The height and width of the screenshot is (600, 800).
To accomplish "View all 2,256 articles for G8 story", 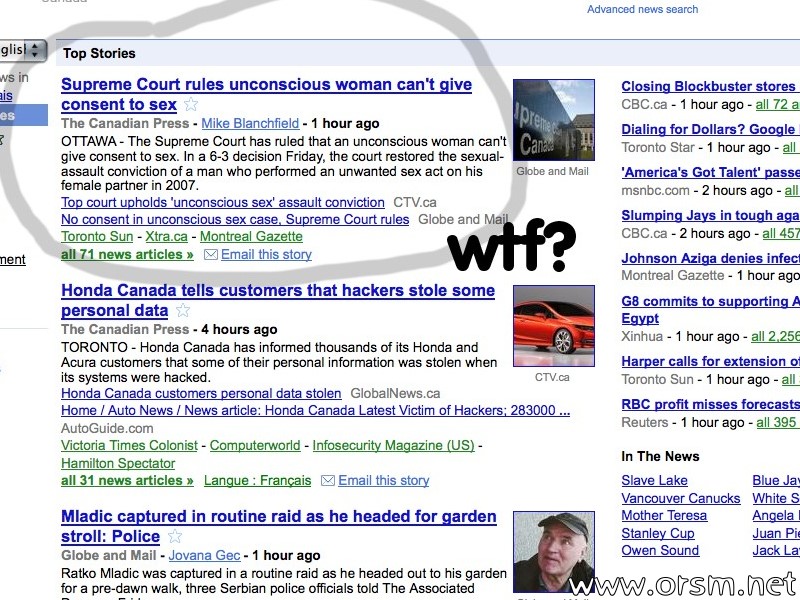I will (x=776, y=337).
